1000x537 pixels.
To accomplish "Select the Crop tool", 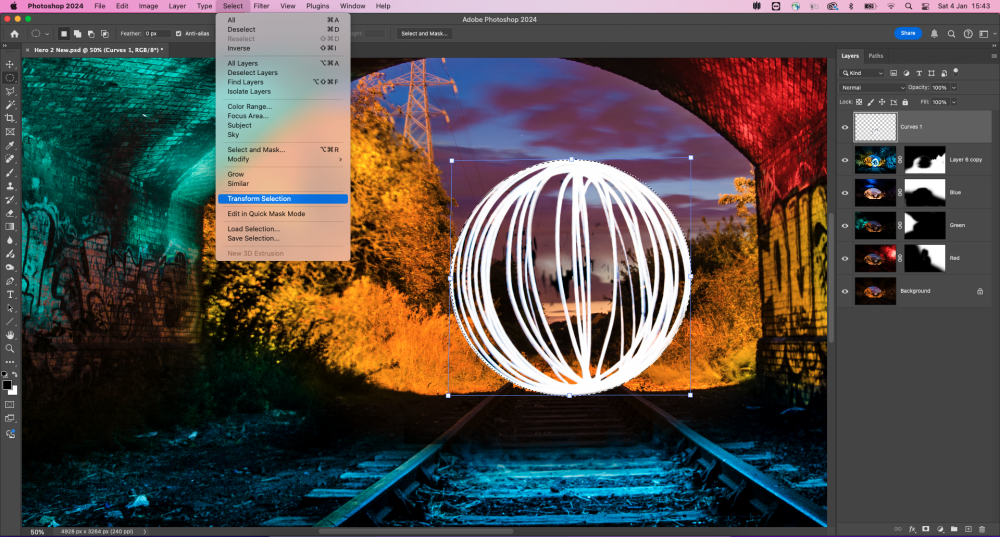I will tap(10, 118).
